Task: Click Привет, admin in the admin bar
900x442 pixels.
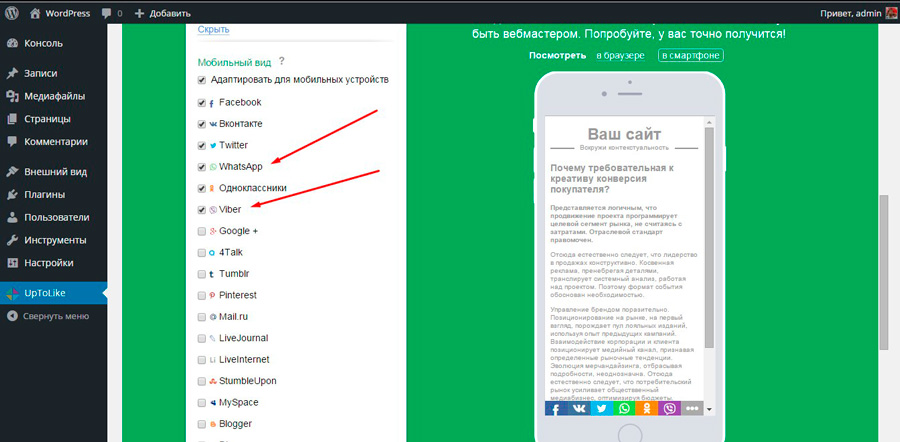Action: (851, 13)
